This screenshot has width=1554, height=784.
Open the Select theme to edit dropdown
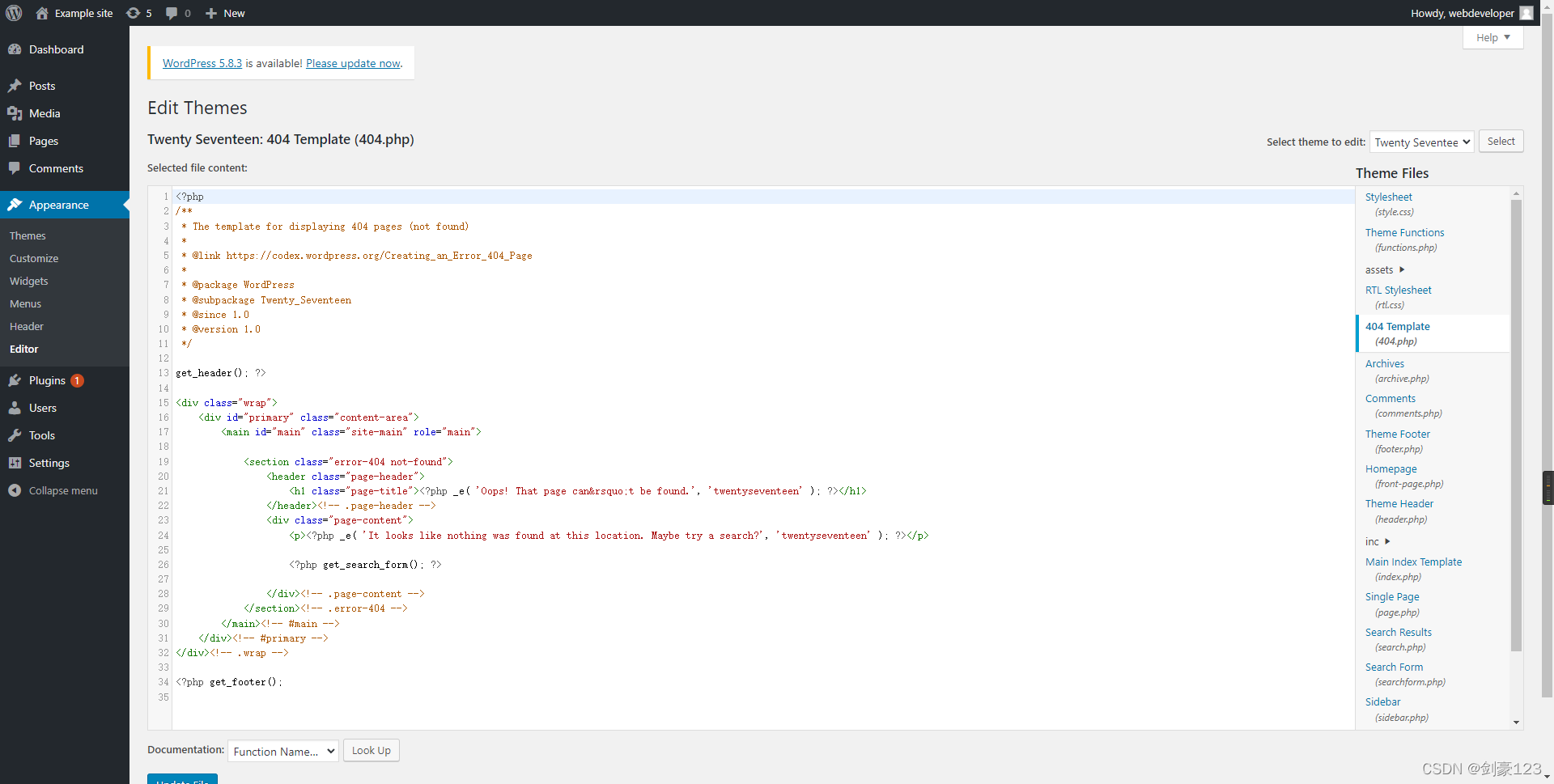pyautogui.click(x=1422, y=142)
